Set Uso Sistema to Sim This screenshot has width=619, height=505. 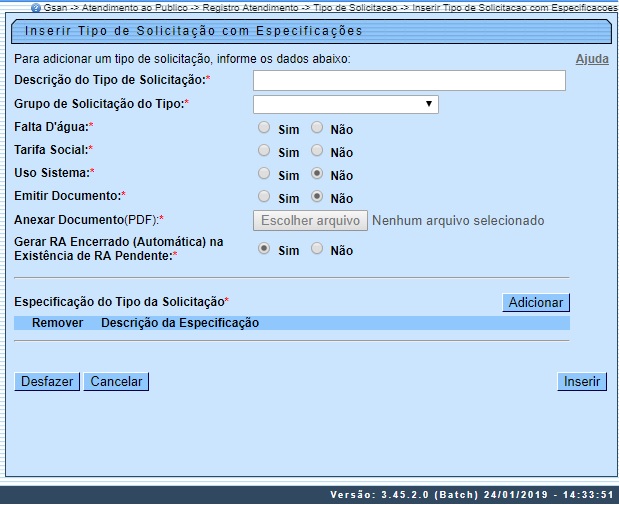[264, 174]
